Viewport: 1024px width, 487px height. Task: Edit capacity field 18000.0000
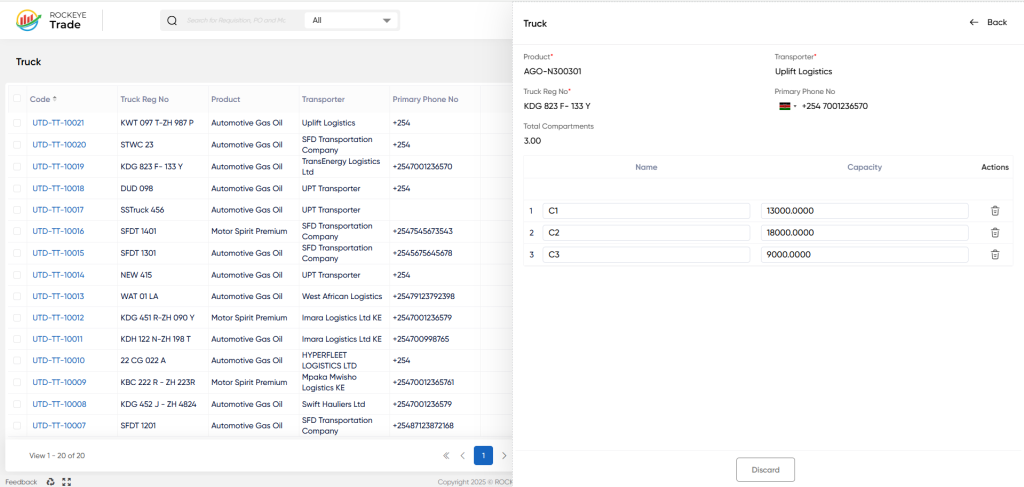pyautogui.click(x=865, y=232)
